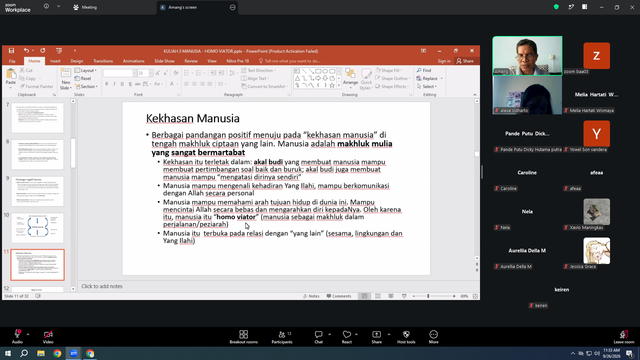Click zoom in plus on slide zoom slider
The image size is (640, 360).
point(454,296)
